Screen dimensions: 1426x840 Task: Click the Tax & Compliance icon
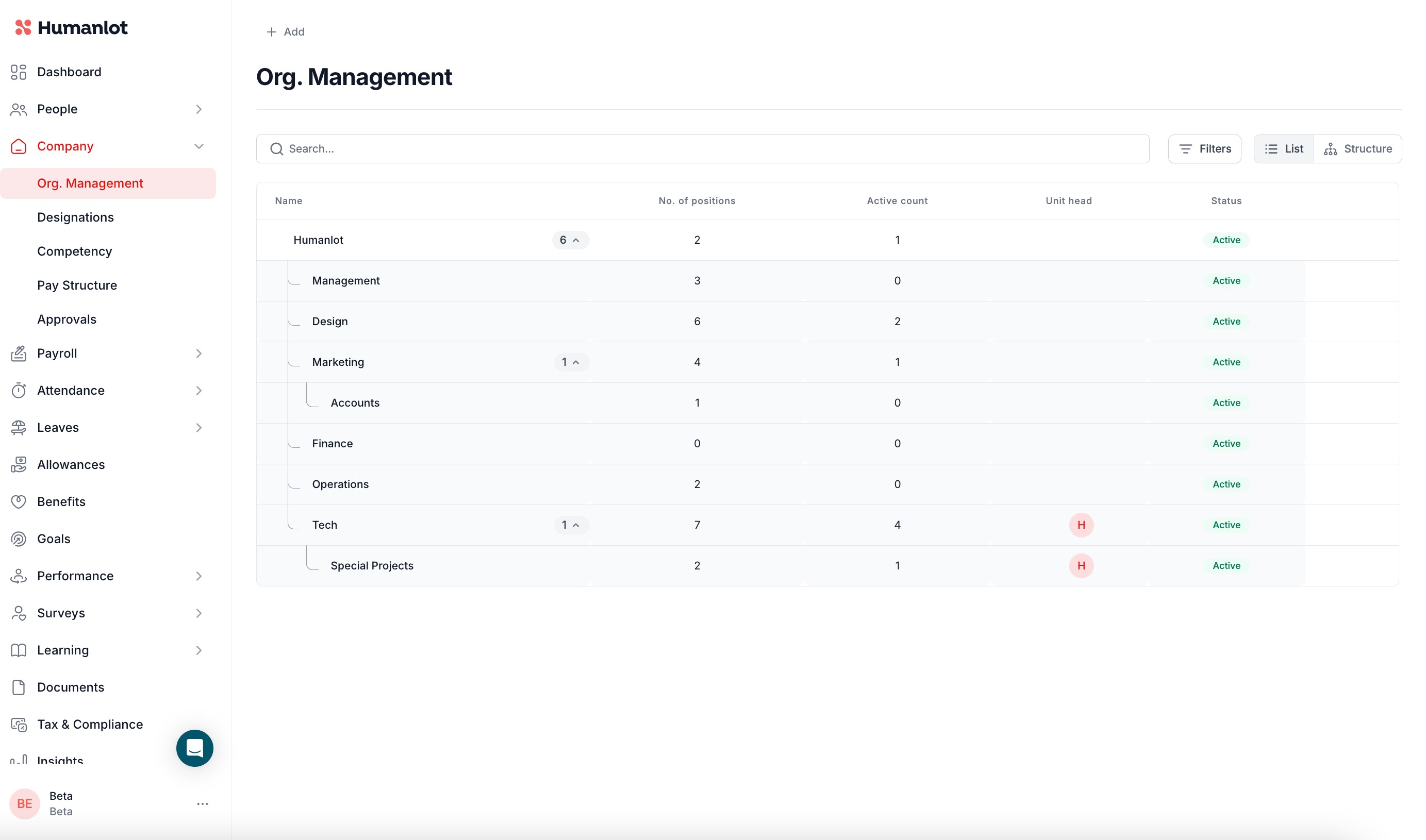click(18, 725)
